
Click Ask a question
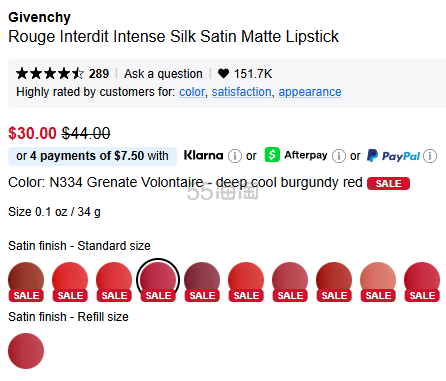pyautogui.click(x=163, y=74)
